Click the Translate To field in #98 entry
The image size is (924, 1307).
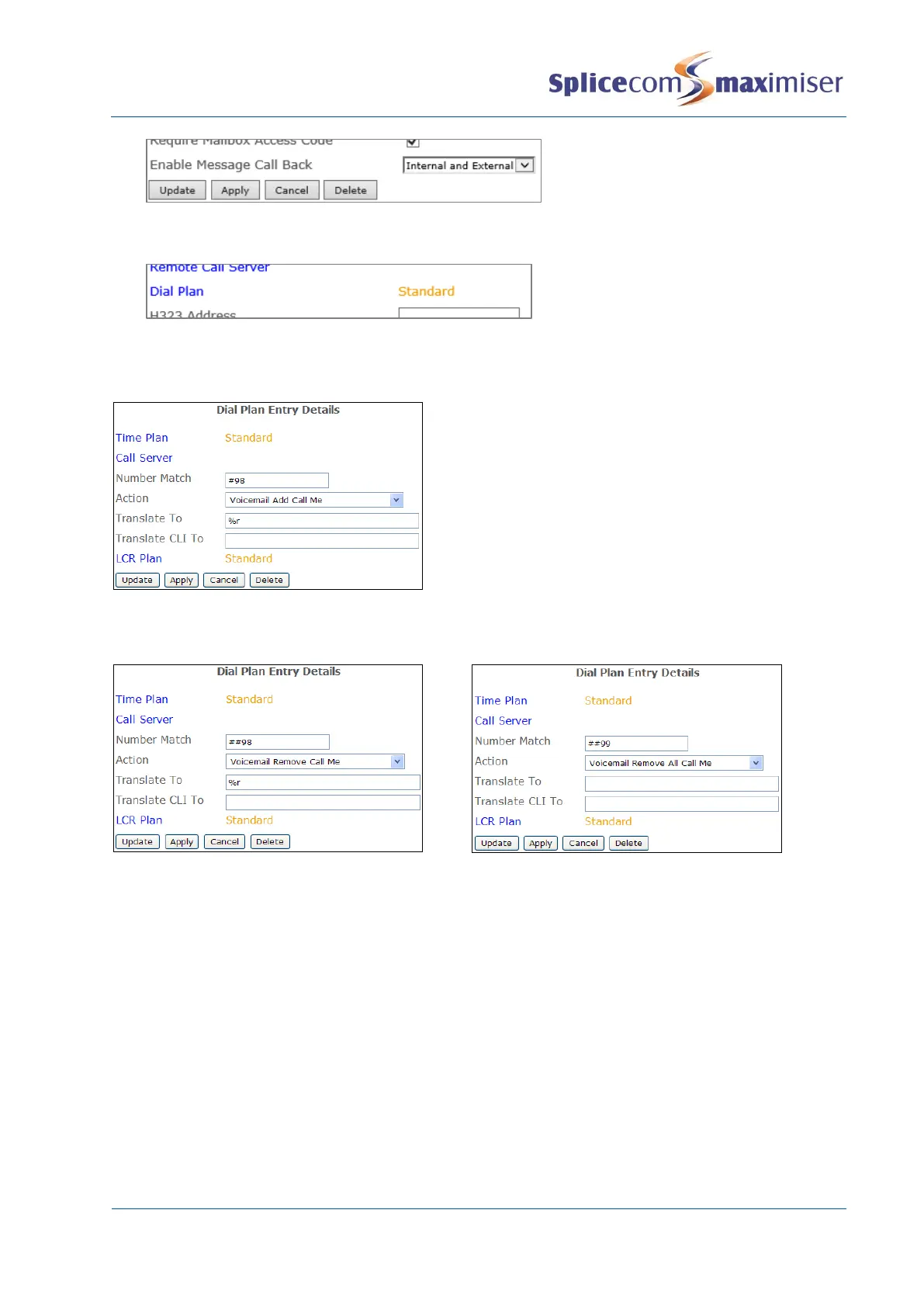point(322,521)
